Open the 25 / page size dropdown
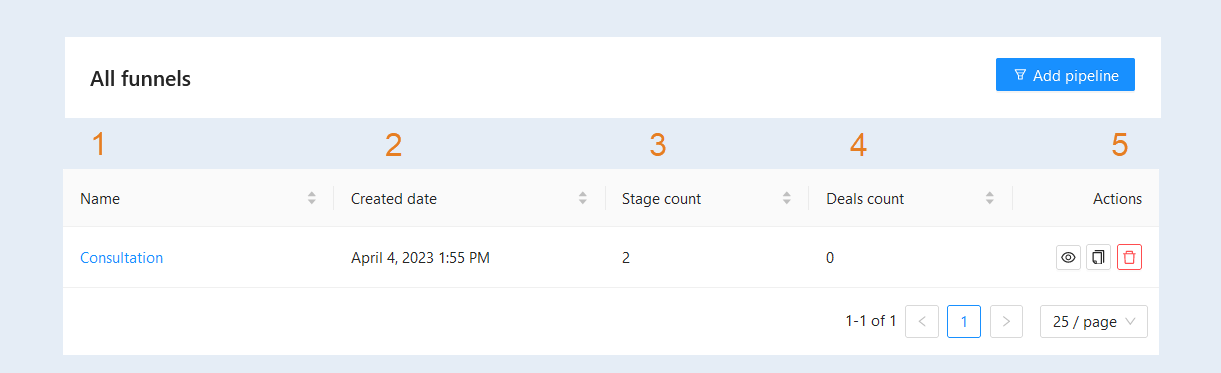The image size is (1221, 373). 1094,321
